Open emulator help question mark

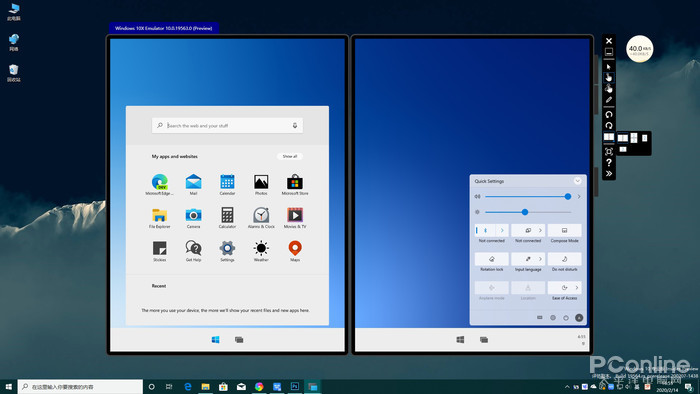(608, 162)
